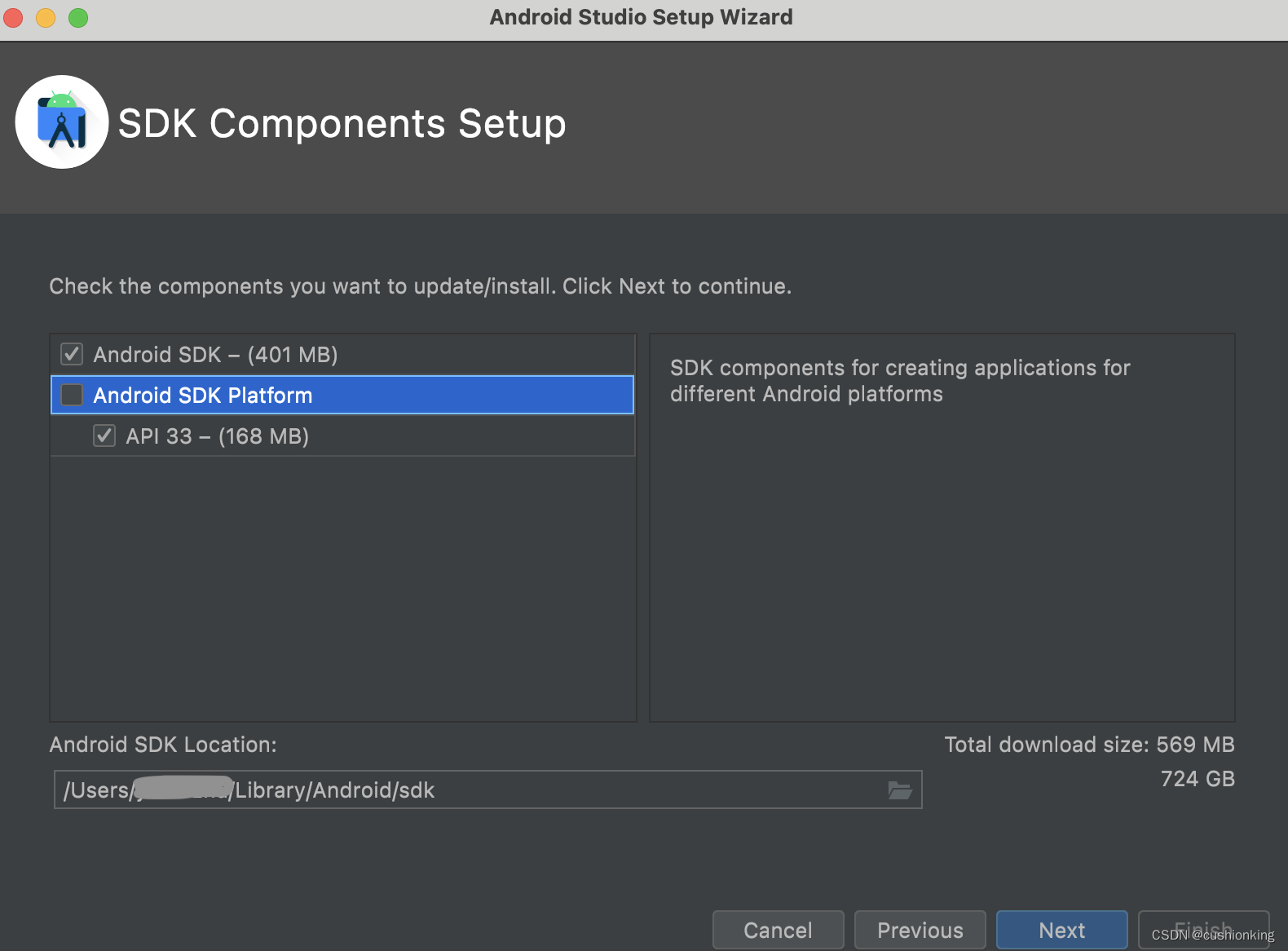Maximize the window with the green button
The width and height of the screenshot is (1288, 951).
coord(78,17)
